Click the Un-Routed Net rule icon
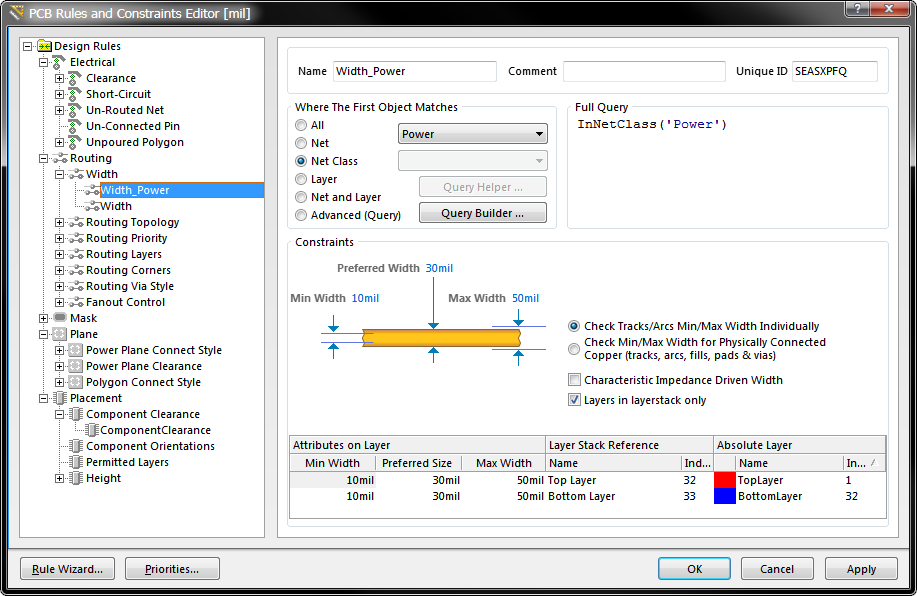Image resolution: width=917 pixels, height=596 pixels. (75, 110)
